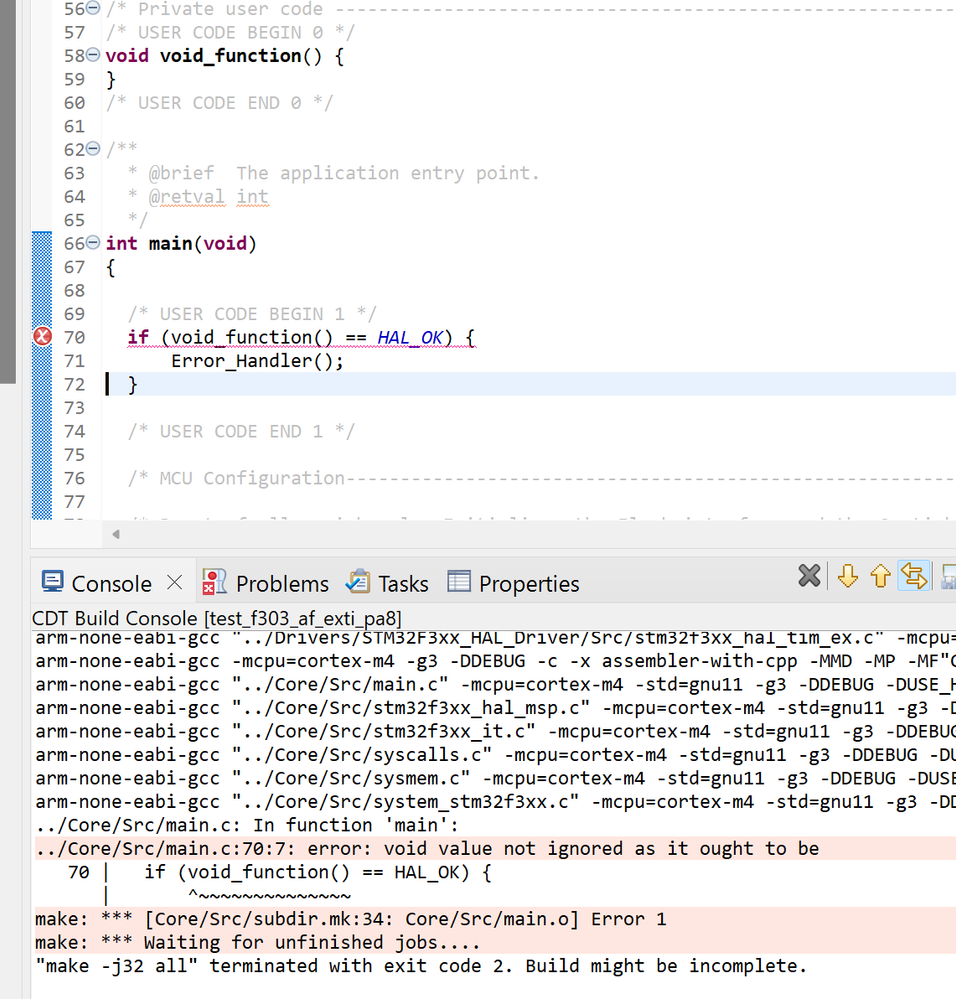The height and width of the screenshot is (999, 956).
Task: Go to previous error with up arrow
Action: (x=880, y=576)
